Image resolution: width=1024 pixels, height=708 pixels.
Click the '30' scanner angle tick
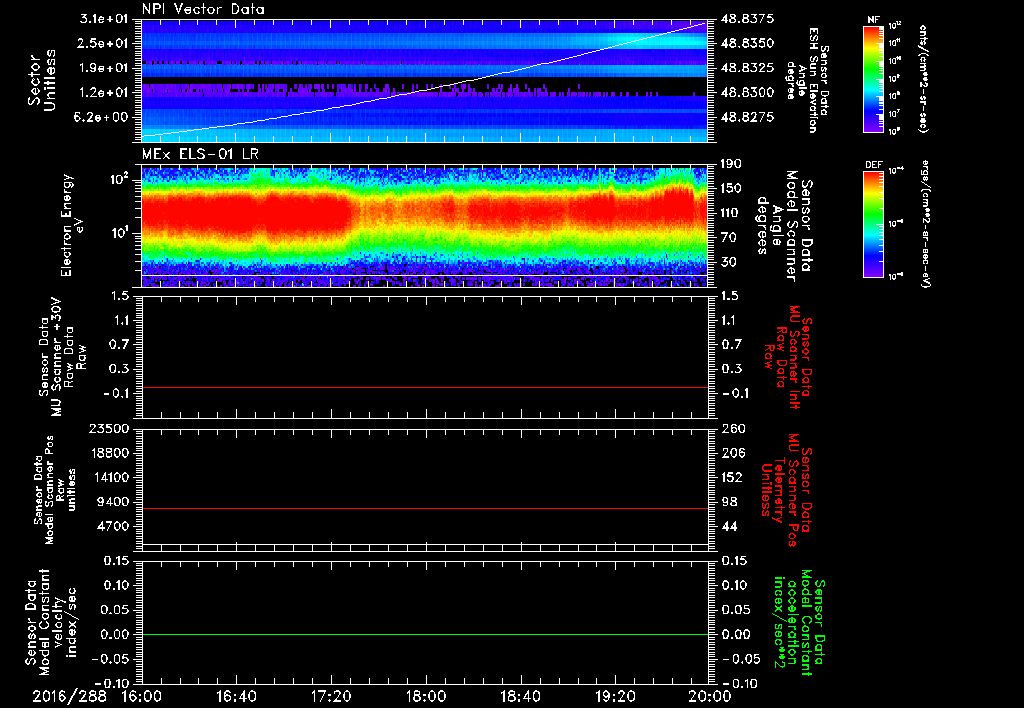click(x=728, y=262)
